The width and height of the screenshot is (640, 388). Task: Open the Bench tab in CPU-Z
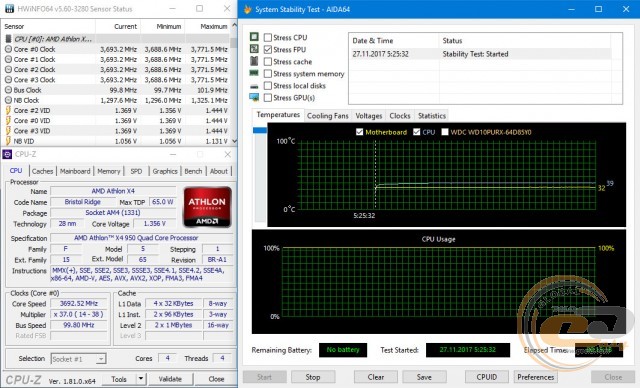193,171
